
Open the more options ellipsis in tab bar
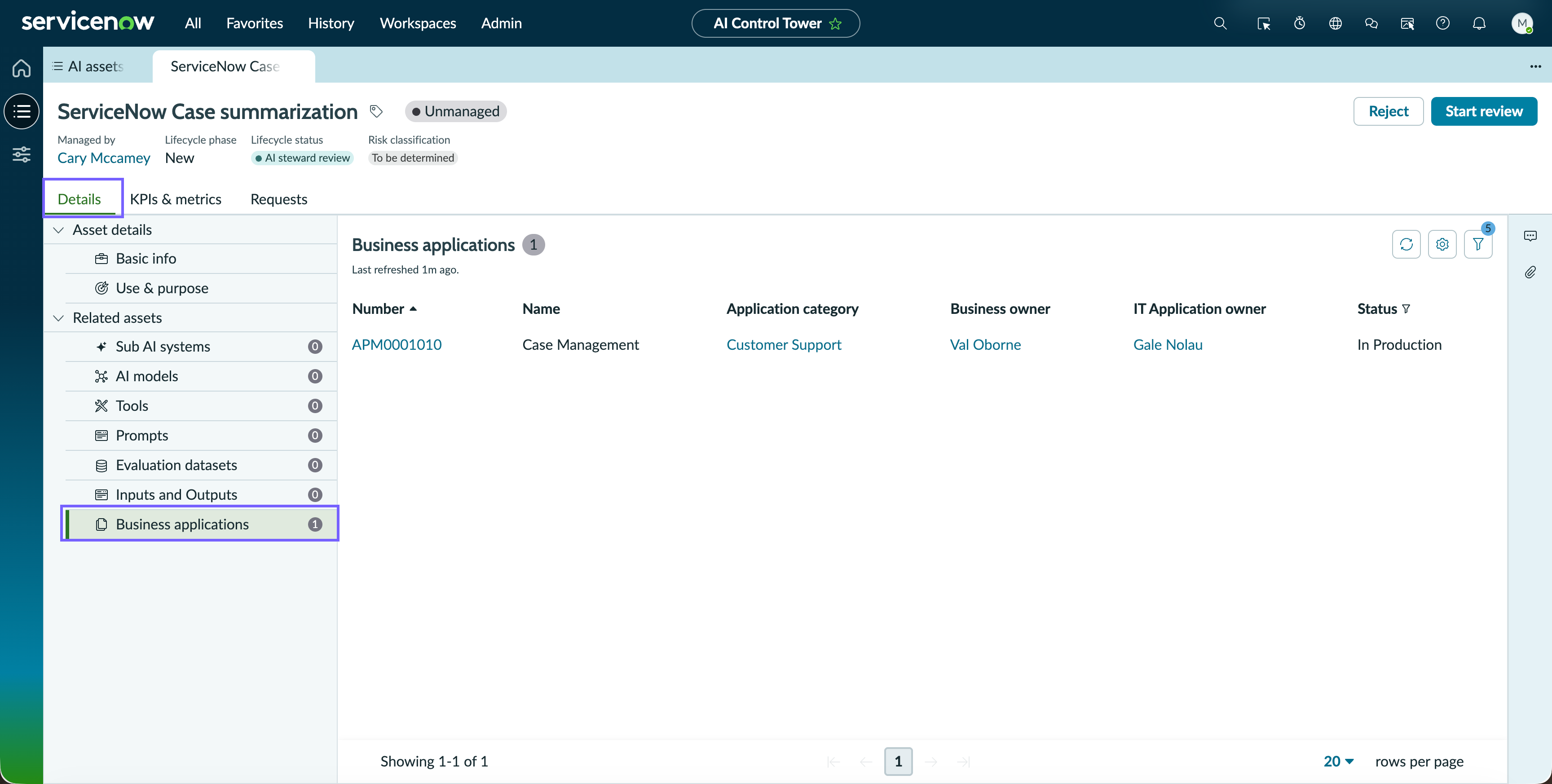[1535, 66]
